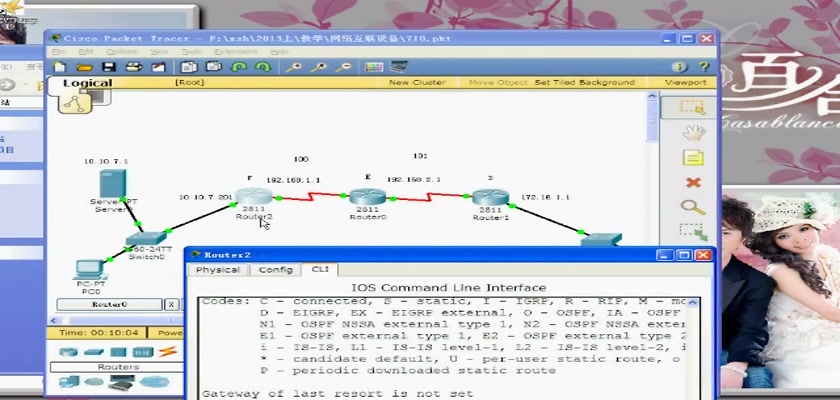840x400 pixels.
Task: Close the Router0 entry with X button
Action: click(x=171, y=304)
